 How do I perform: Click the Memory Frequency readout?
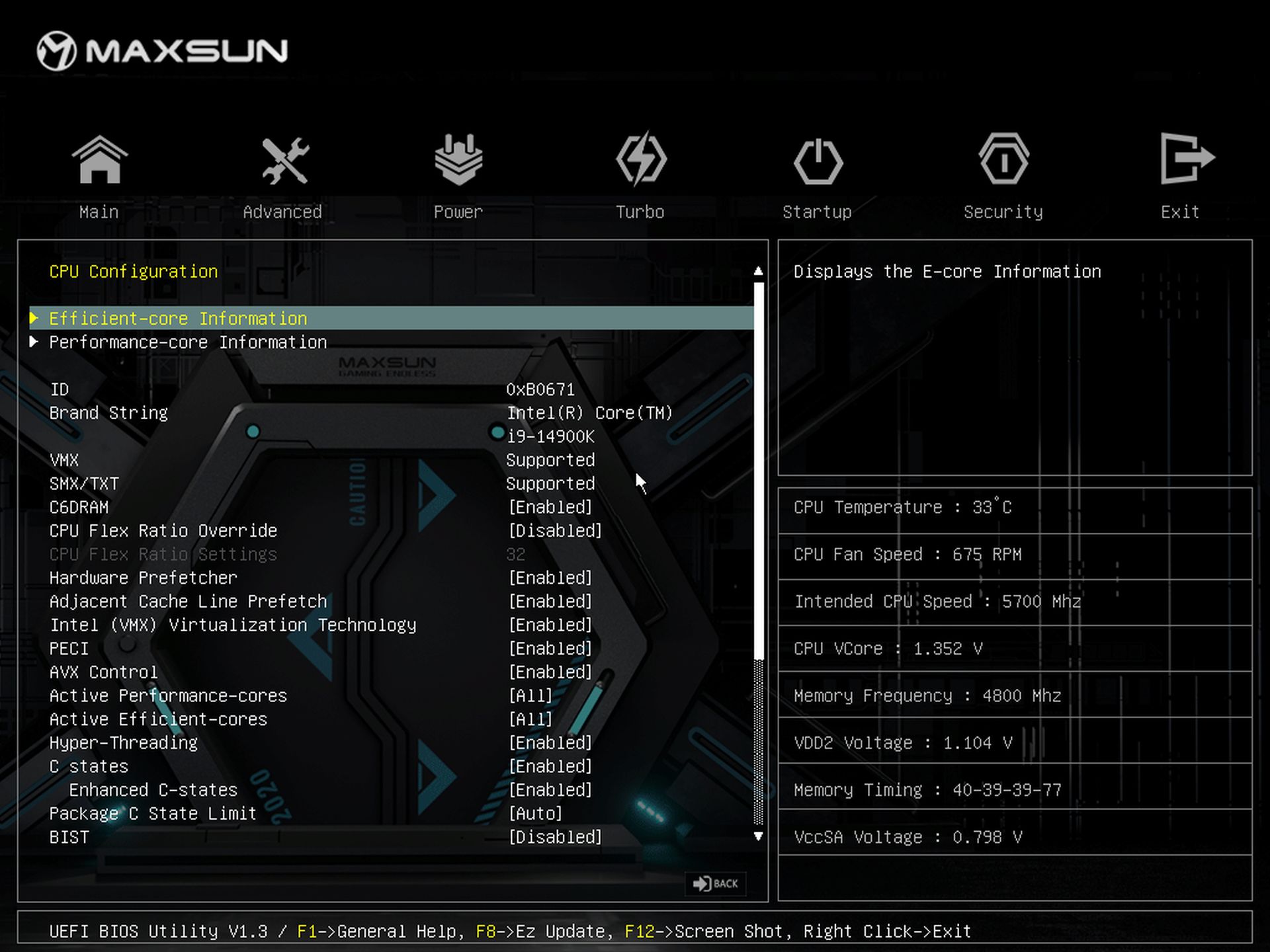(x=927, y=695)
